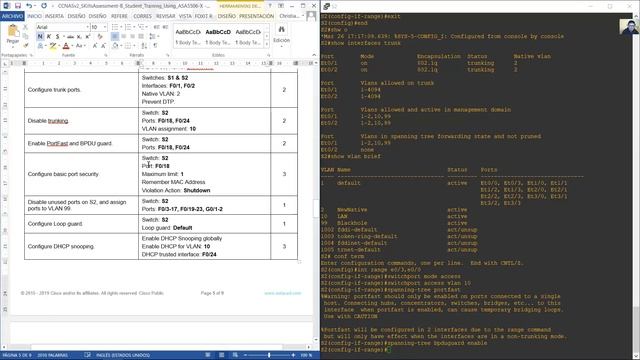Switch to the PRESENTACIÓN table tools tab
640x360 pixels.
pos(256,16)
